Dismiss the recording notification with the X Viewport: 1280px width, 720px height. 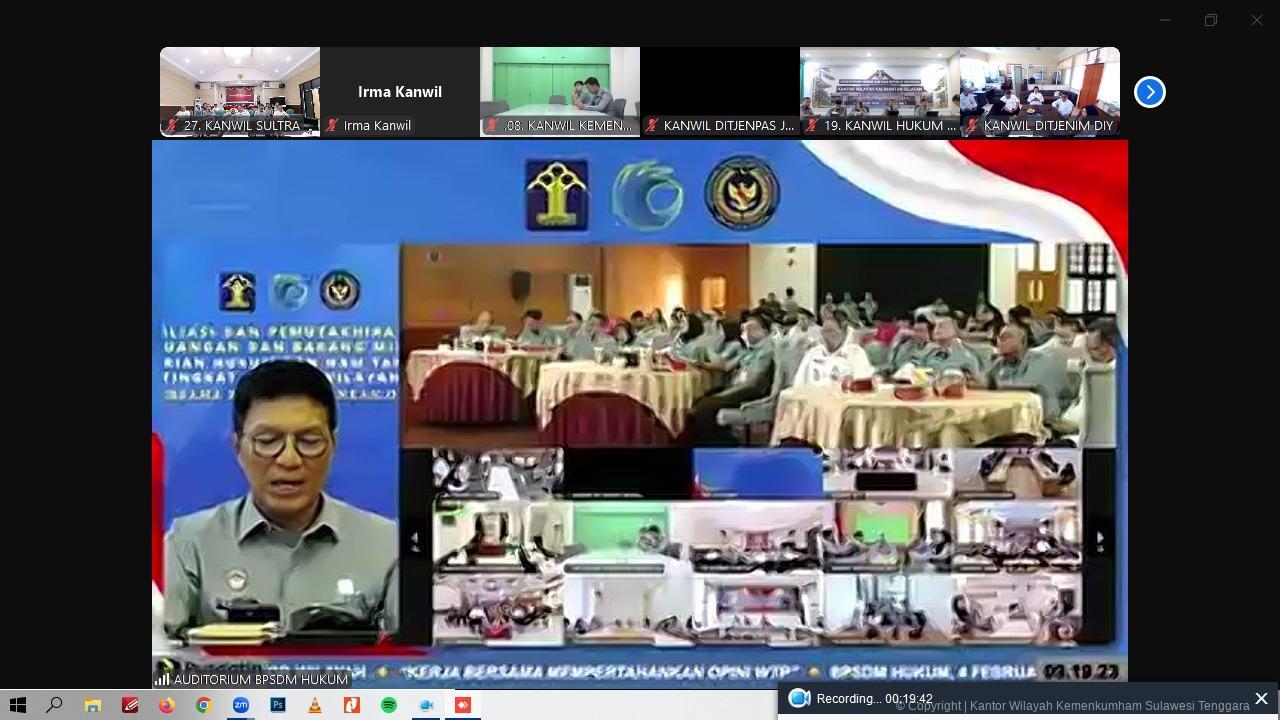tap(1261, 699)
